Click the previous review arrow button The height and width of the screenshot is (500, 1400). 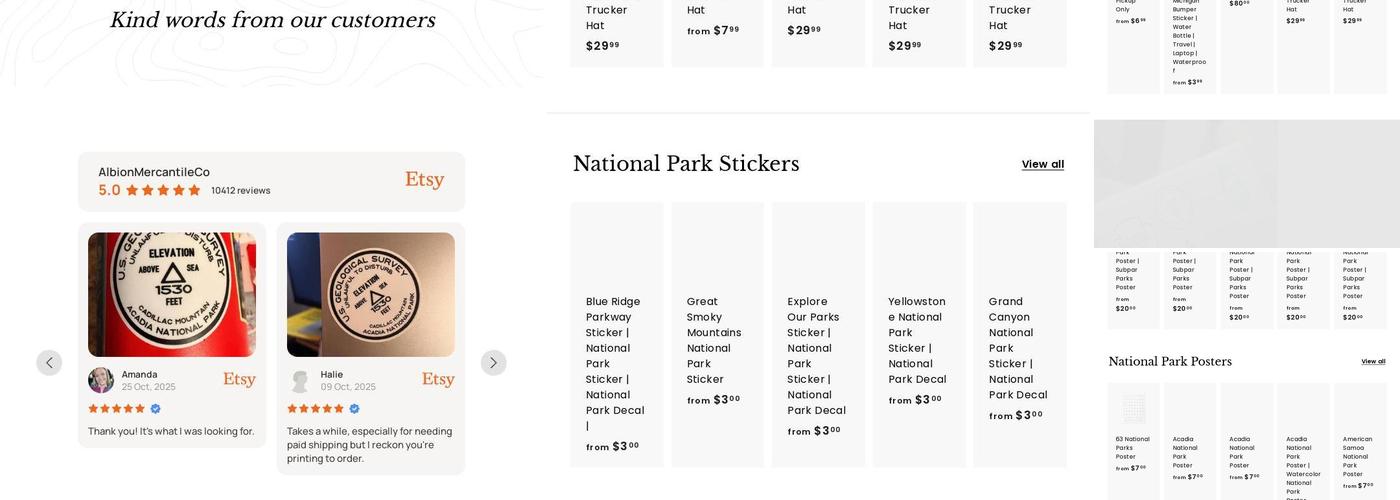tap(49, 363)
